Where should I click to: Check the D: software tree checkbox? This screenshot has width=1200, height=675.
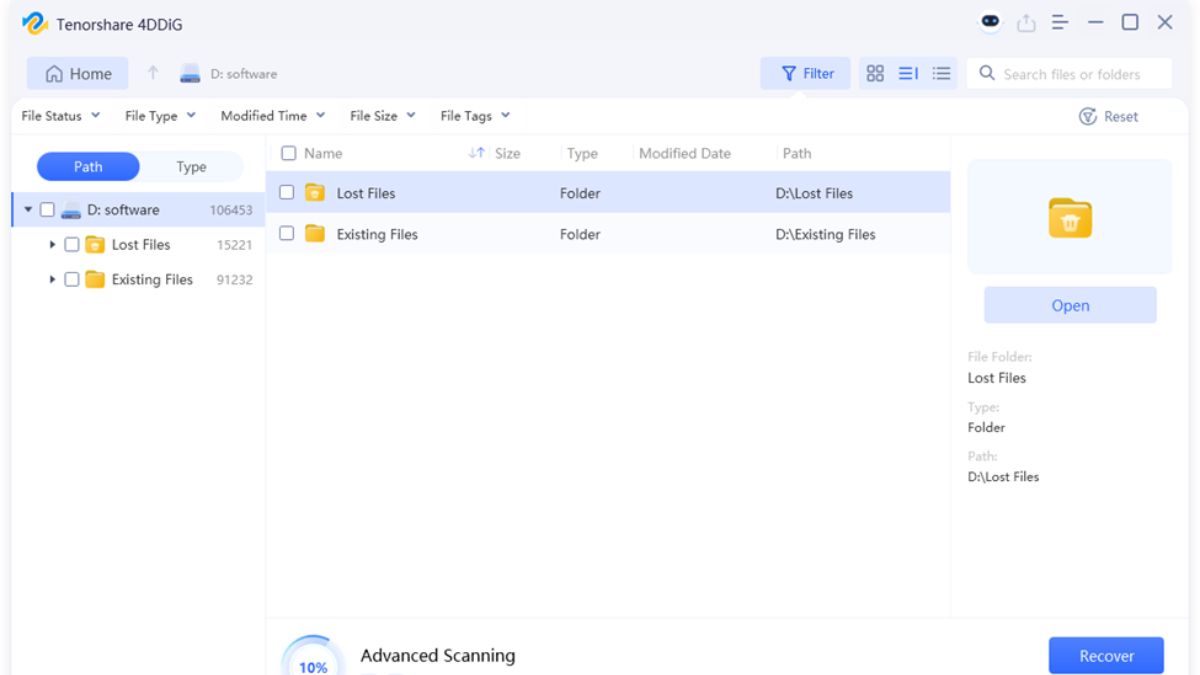click(47, 210)
